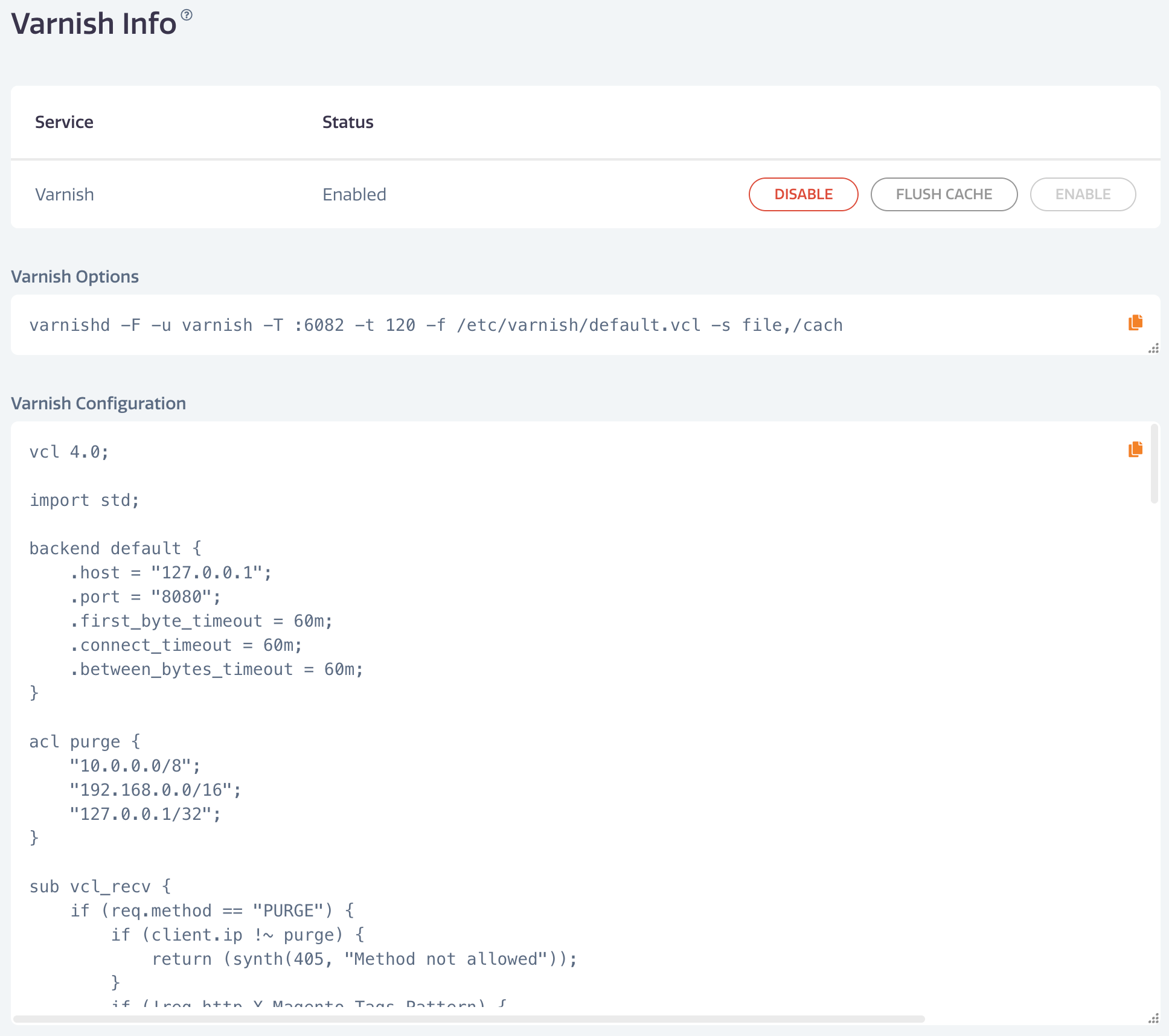Click the 'Method not allowed' return line
Screen dimensions: 1169x1036
364,959
